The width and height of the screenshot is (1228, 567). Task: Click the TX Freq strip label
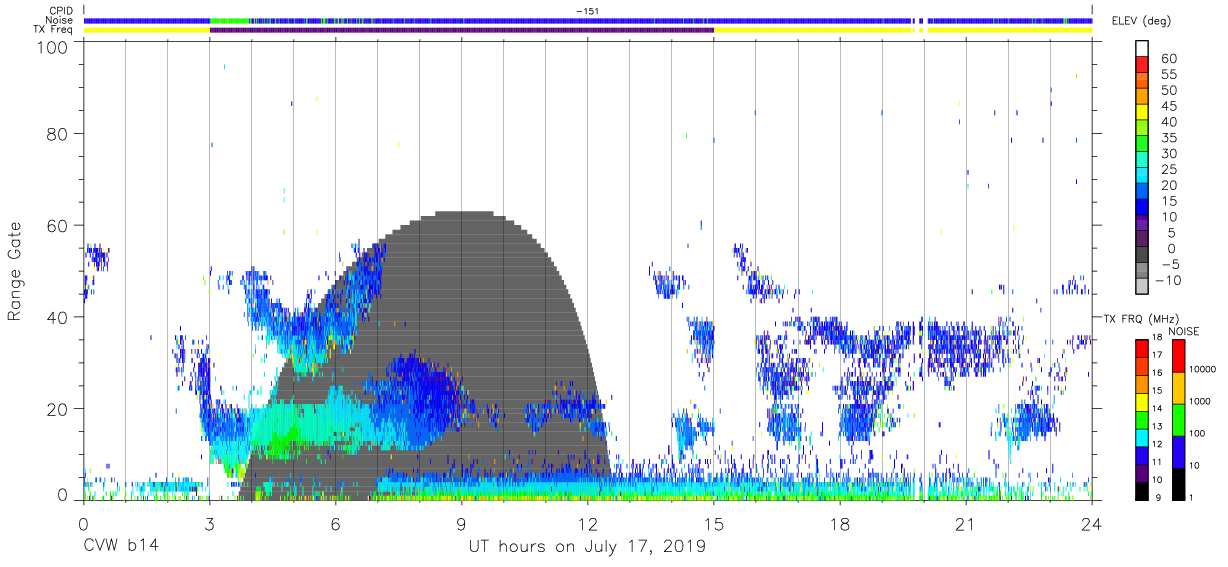point(53,30)
